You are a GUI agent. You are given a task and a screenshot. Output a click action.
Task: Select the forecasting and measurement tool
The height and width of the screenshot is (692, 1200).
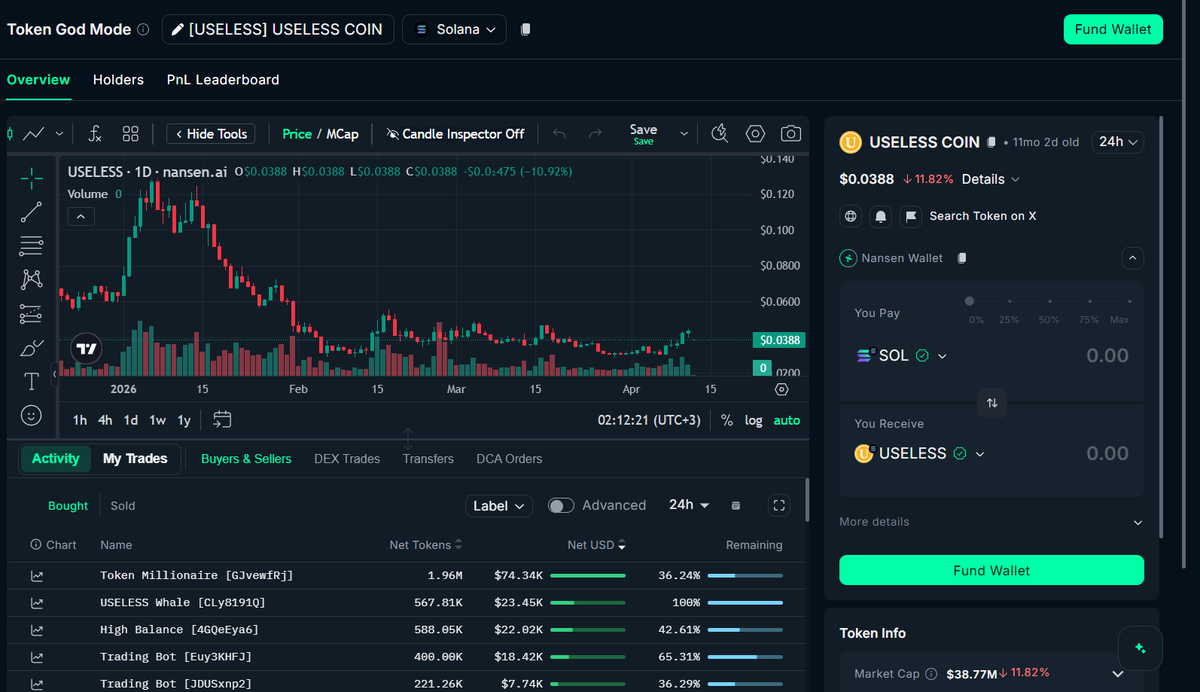31,313
